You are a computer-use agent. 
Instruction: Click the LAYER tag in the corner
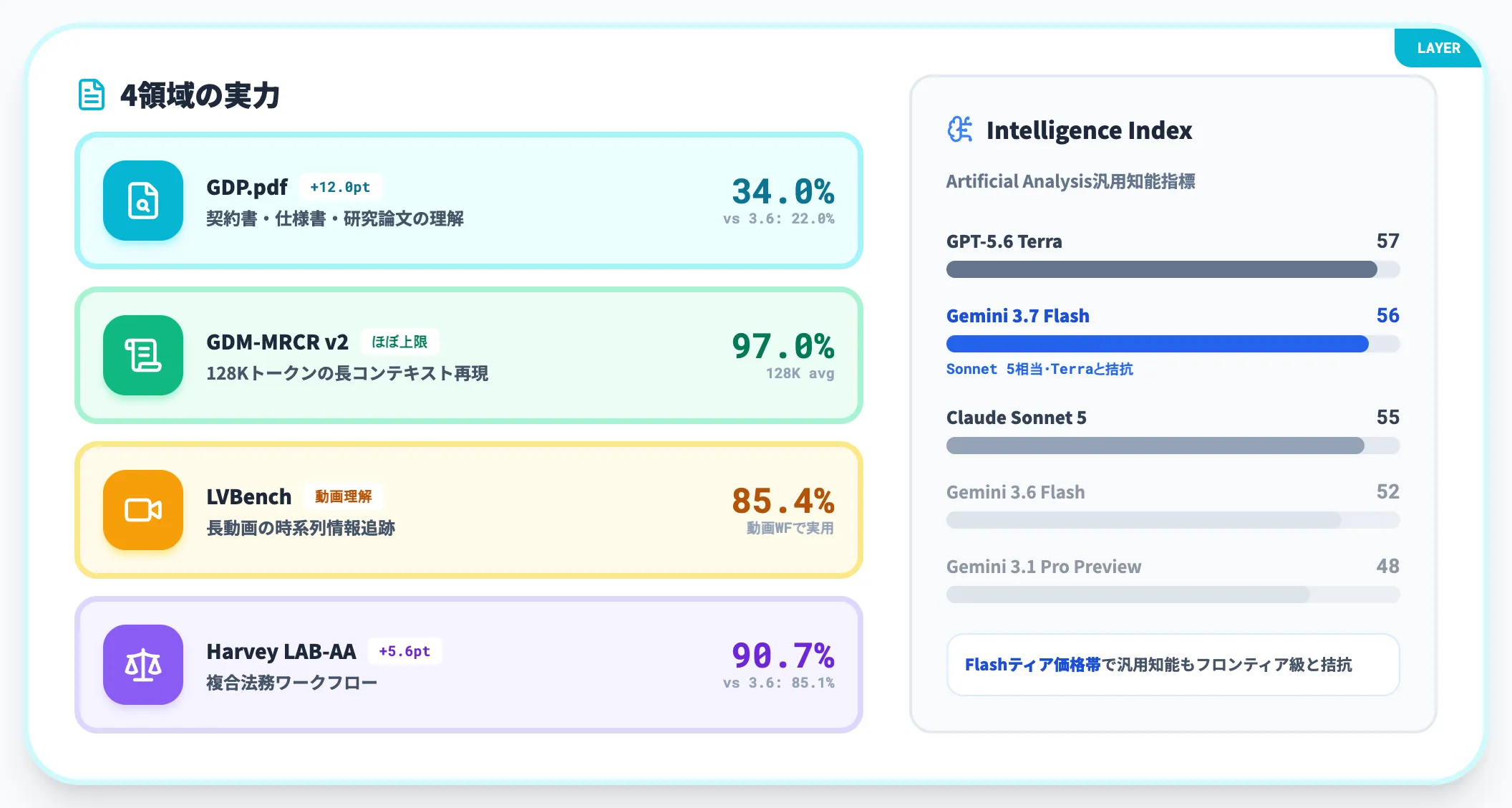[x=1438, y=48]
